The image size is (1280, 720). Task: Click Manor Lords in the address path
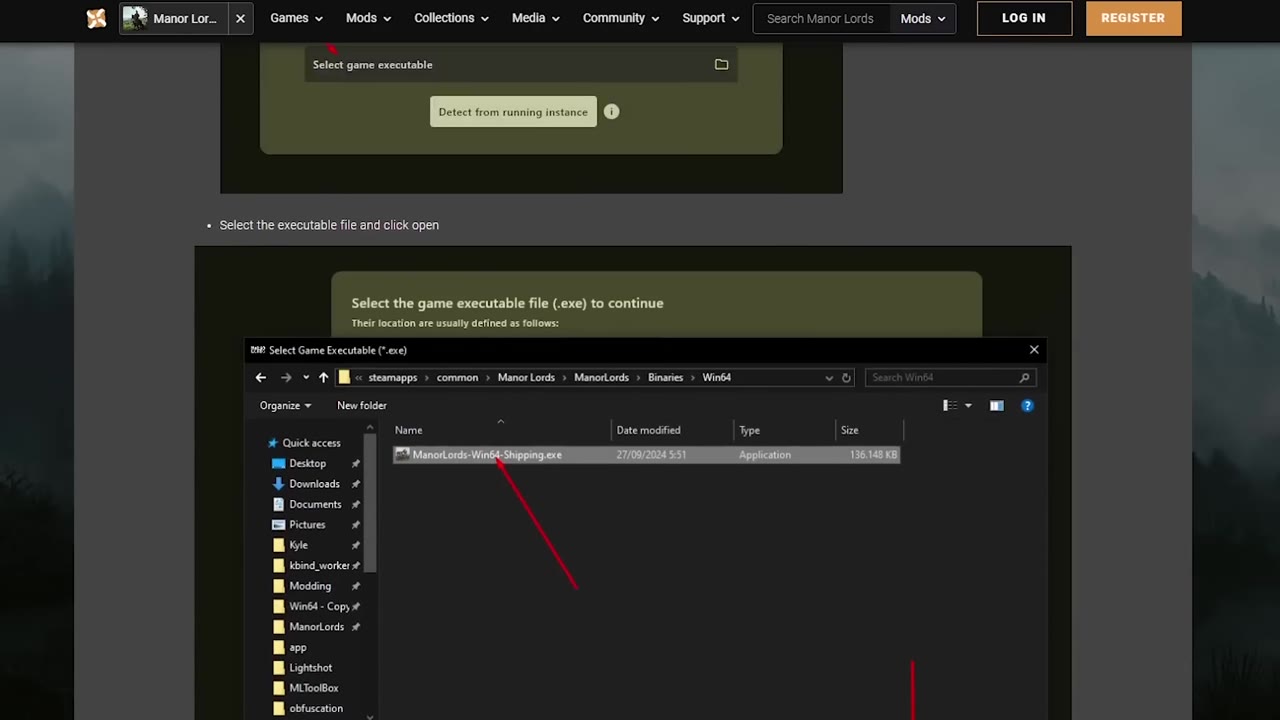[x=526, y=377]
